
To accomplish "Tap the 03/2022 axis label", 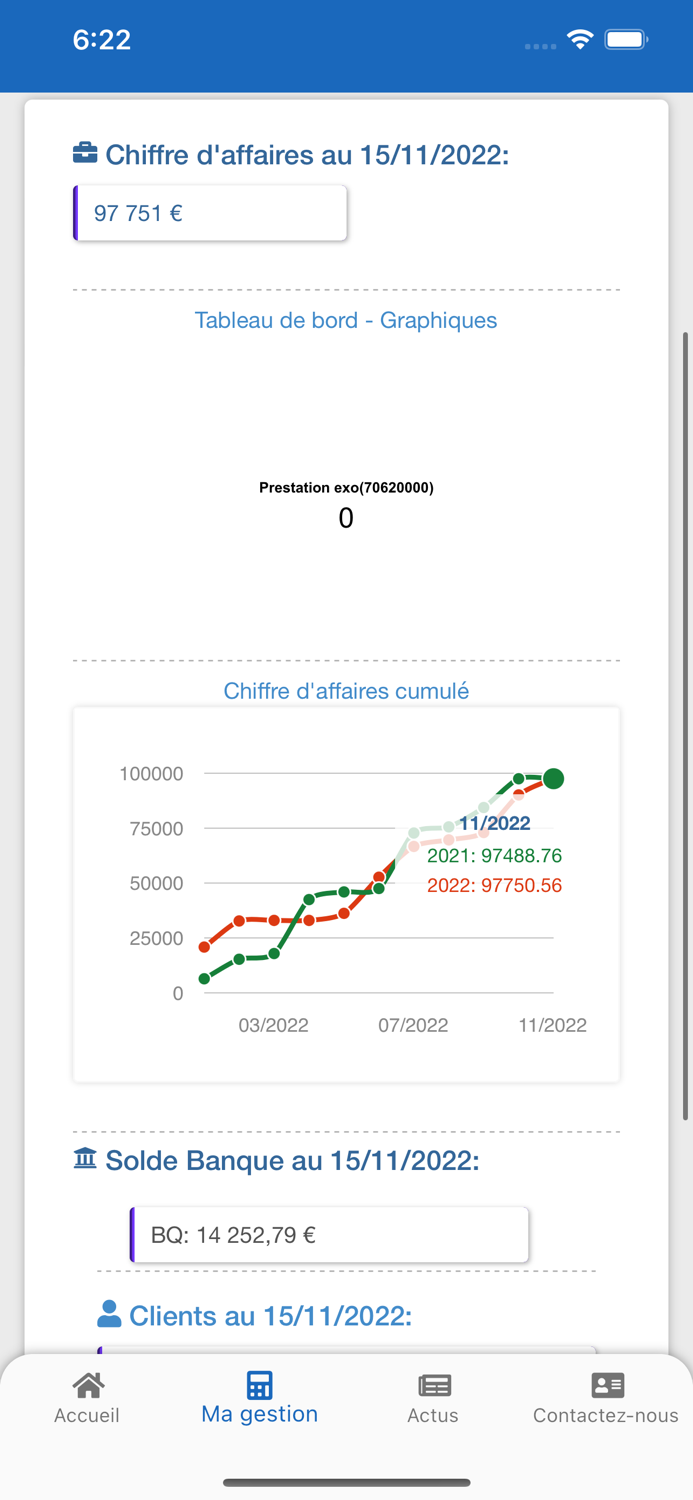I will click(273, 1025).
